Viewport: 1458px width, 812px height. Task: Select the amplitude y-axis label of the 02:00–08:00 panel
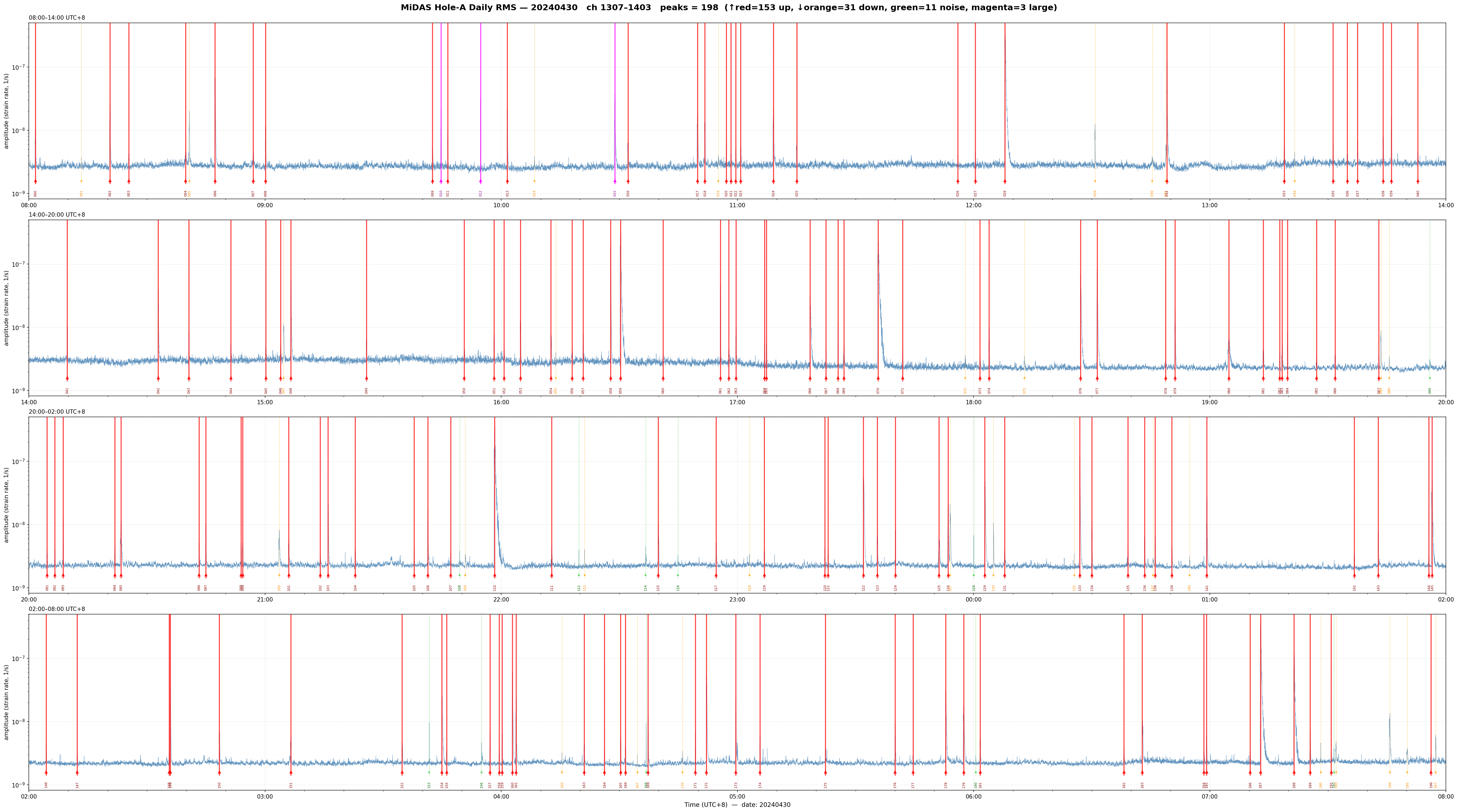coord(7,702)
